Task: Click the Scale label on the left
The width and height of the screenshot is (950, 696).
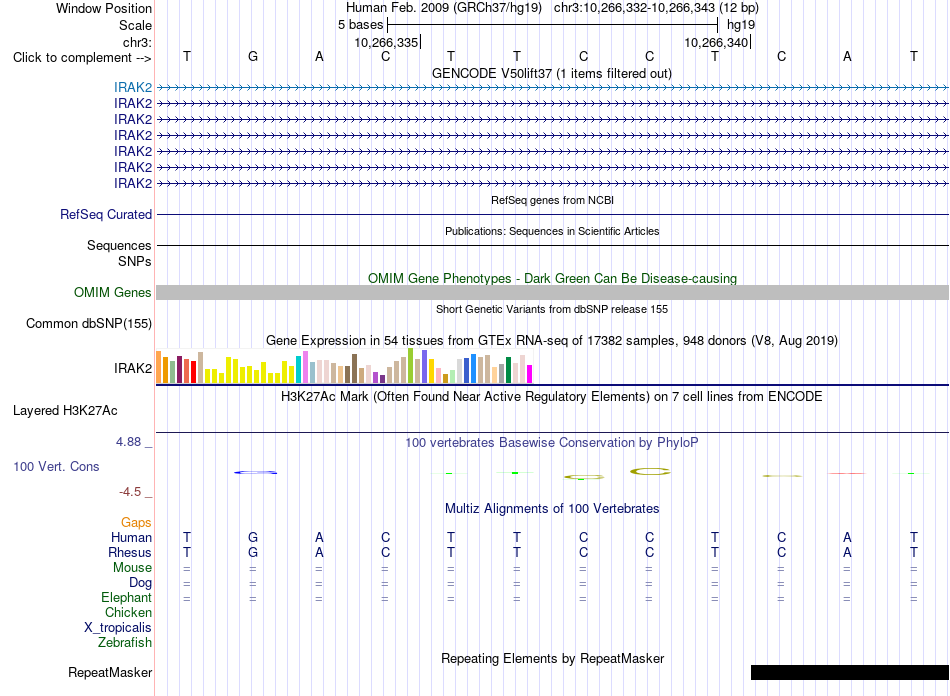Action: (136, 25)
